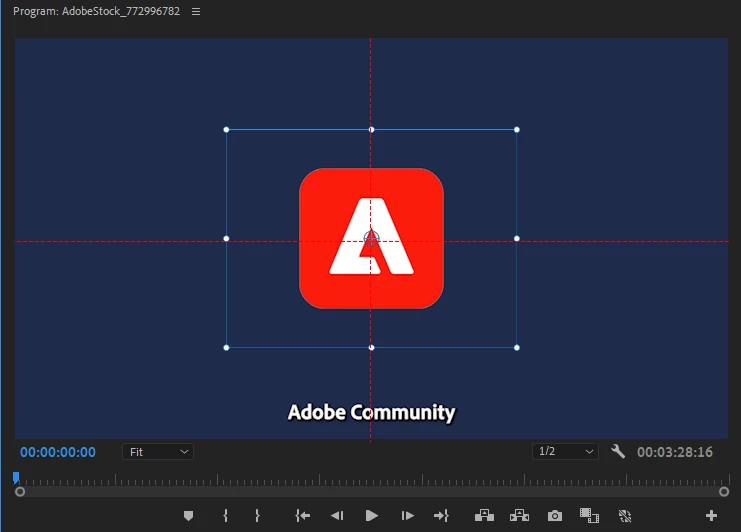The width and height of the screenshot is (741, 532).
Task: Click the bottom-right bounding box handle
Action: point(517,348)
